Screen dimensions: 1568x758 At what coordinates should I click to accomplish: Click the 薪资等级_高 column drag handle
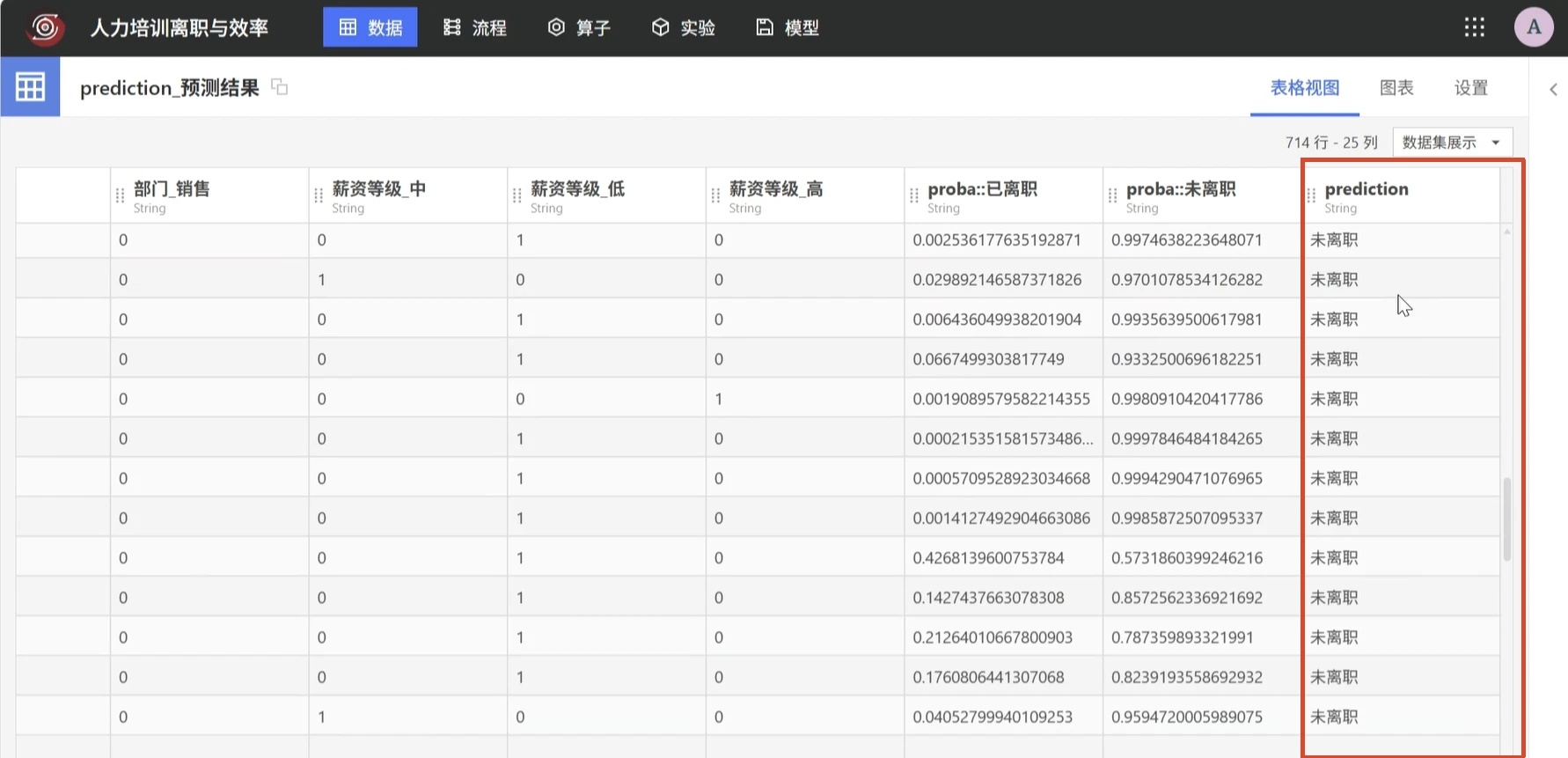click(x=716, y=195)
